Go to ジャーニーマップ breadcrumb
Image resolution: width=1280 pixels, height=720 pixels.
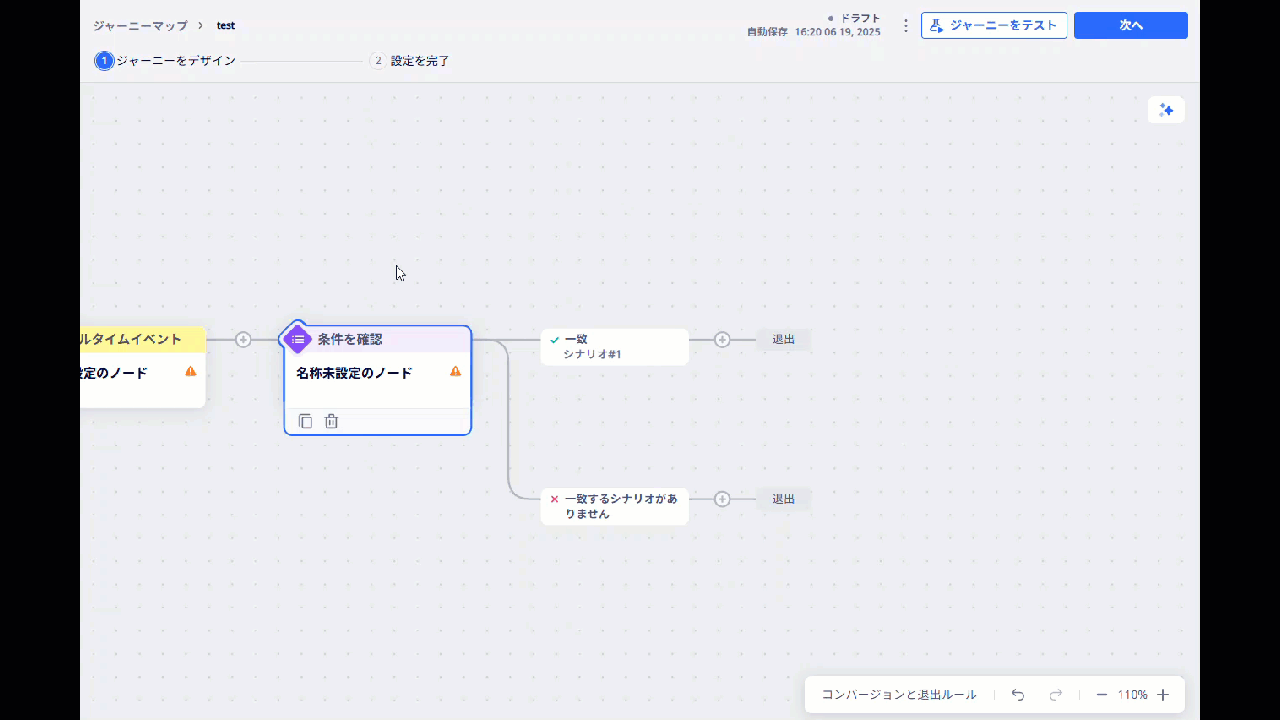pos(140,26)
